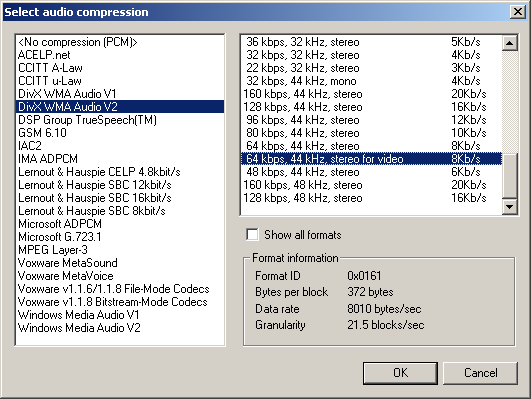Select 64 kbps stereo for video format

pos(371,159)
